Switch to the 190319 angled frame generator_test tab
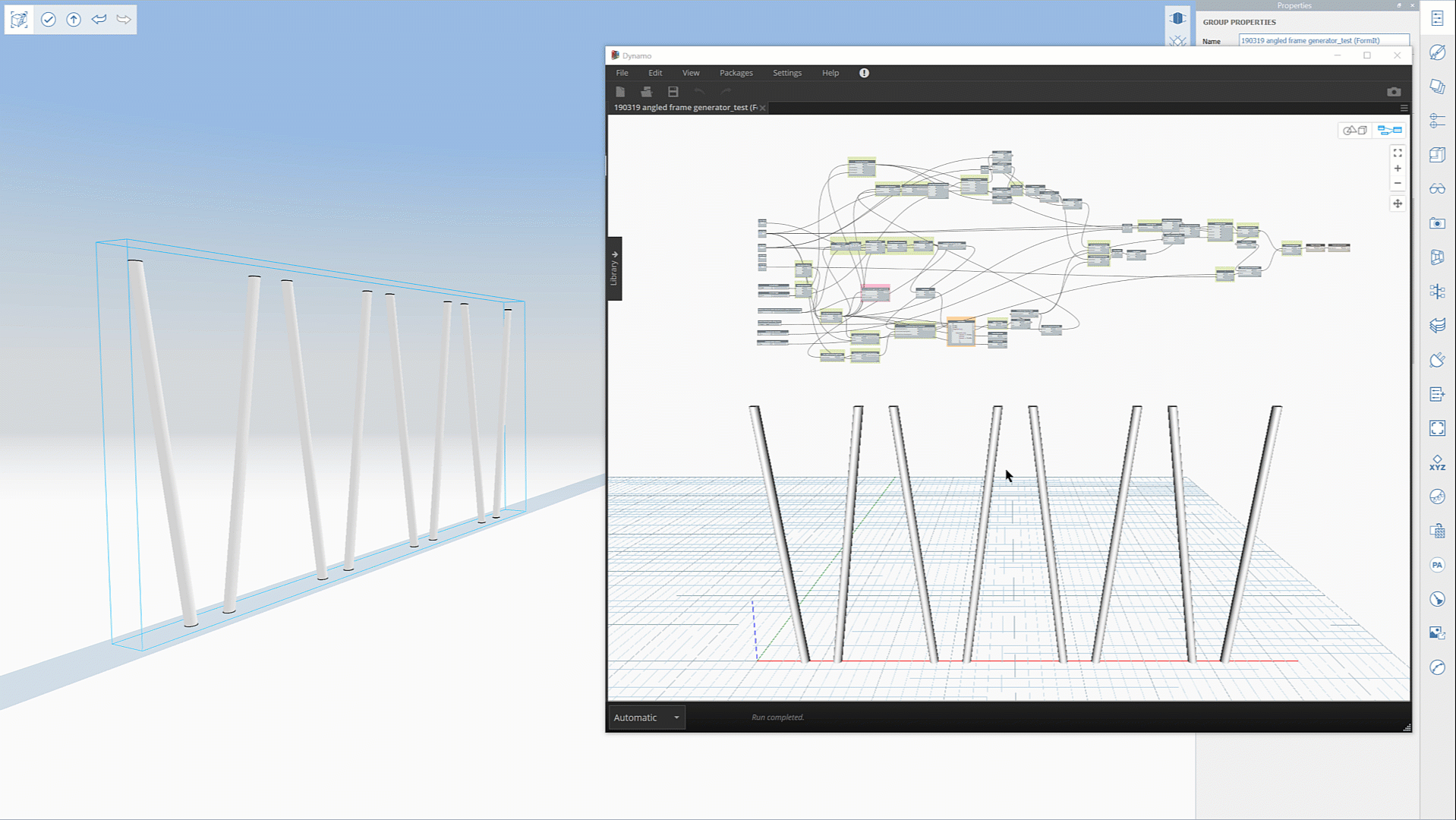Viewport: 1456px width, 820px height. pos(683,107)
